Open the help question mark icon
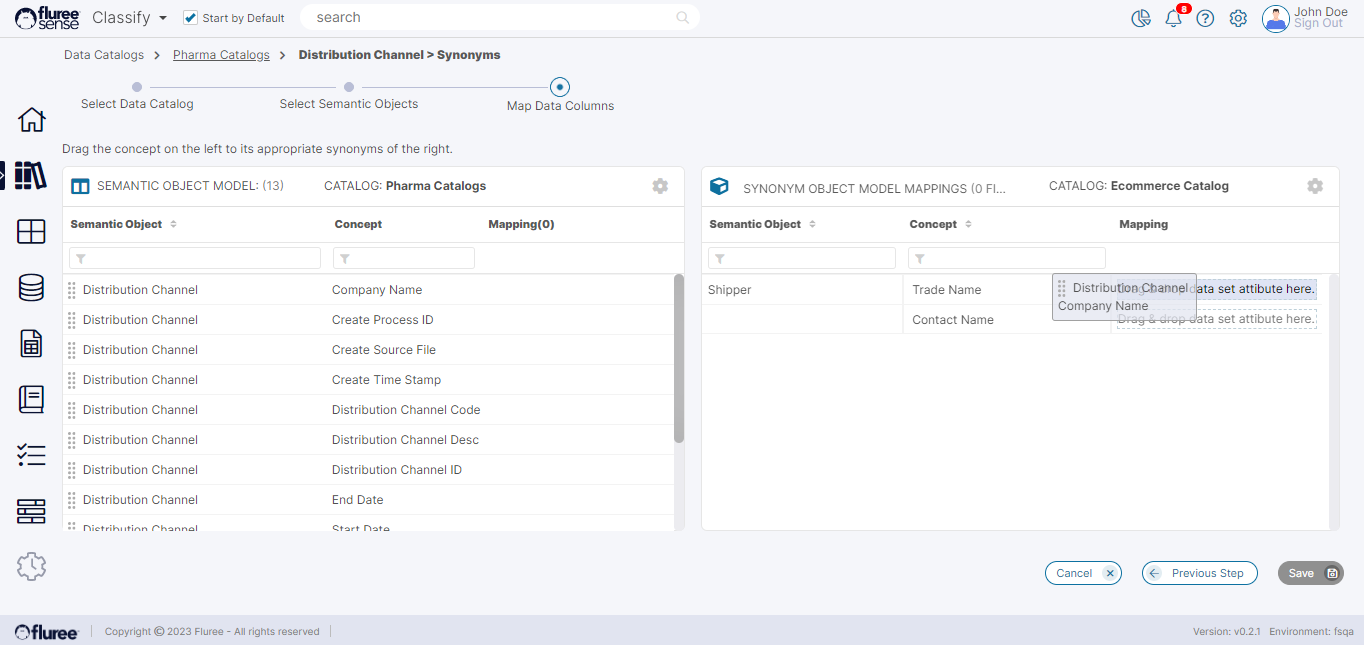1364x645 pixels. click(1205, 18)
